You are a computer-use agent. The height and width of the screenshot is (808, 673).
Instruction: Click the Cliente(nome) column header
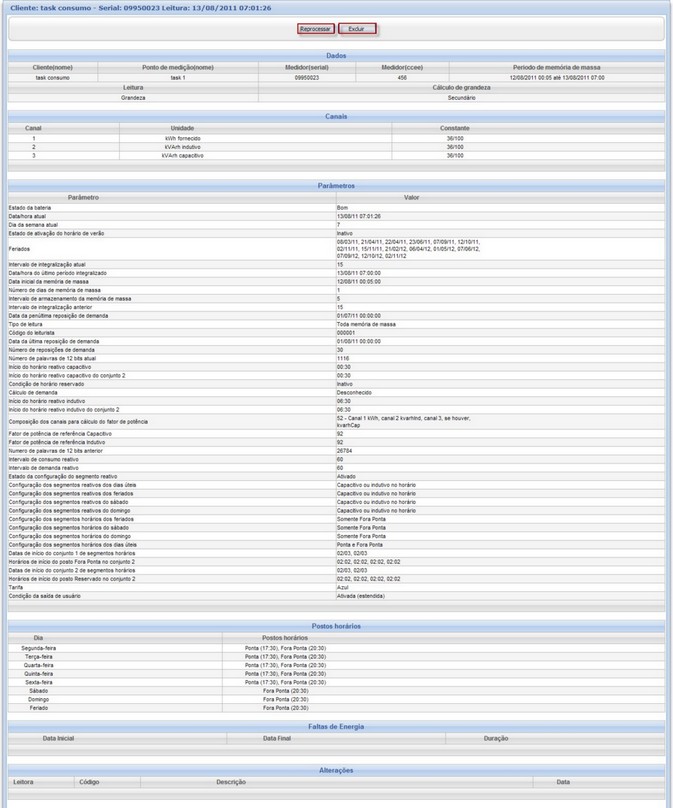point(54,67)
